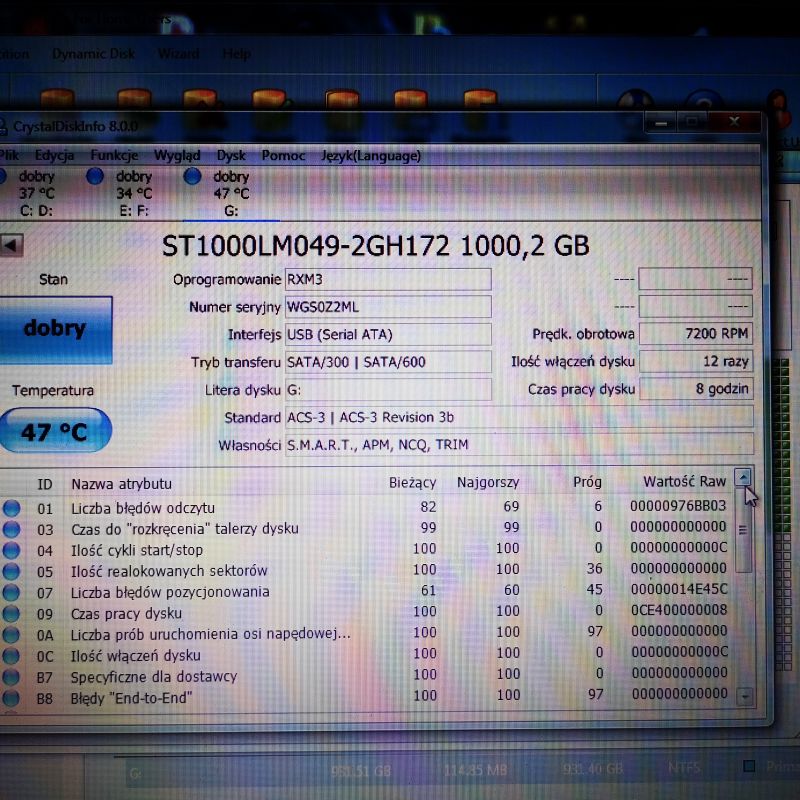This screenshot has height=800, width=800.
Task: Click the 47 °C temperature button
Action: point(55,431)
